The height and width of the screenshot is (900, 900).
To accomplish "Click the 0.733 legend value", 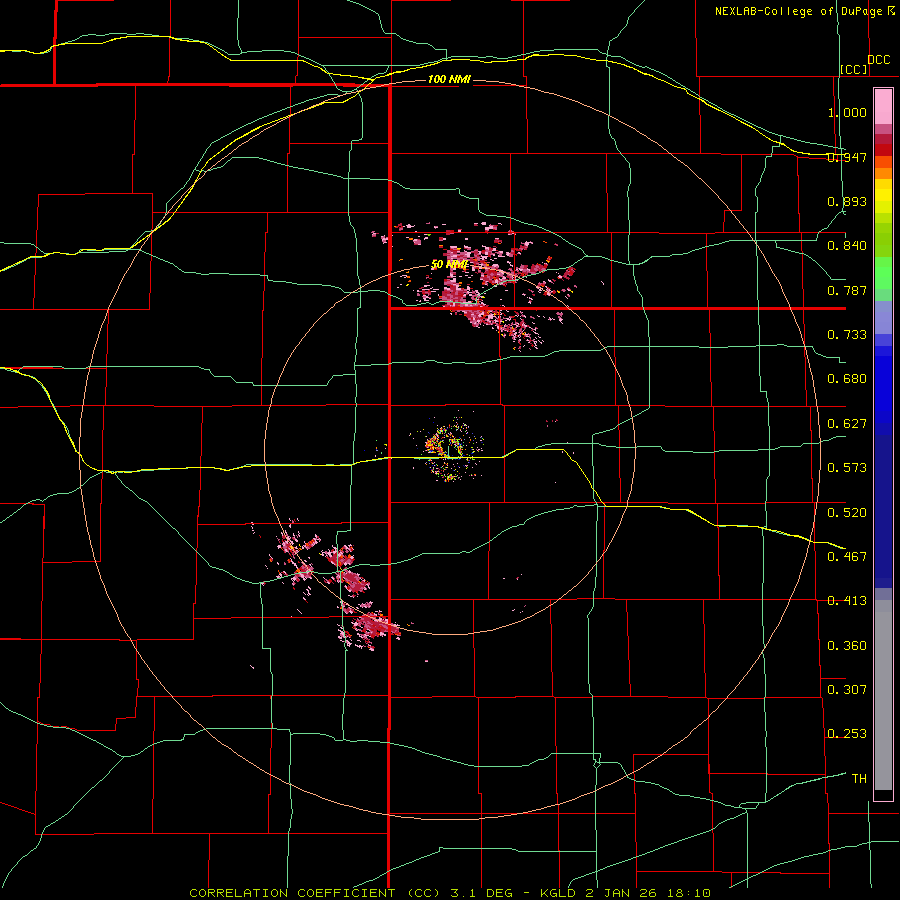I will [x=847, y=335].
